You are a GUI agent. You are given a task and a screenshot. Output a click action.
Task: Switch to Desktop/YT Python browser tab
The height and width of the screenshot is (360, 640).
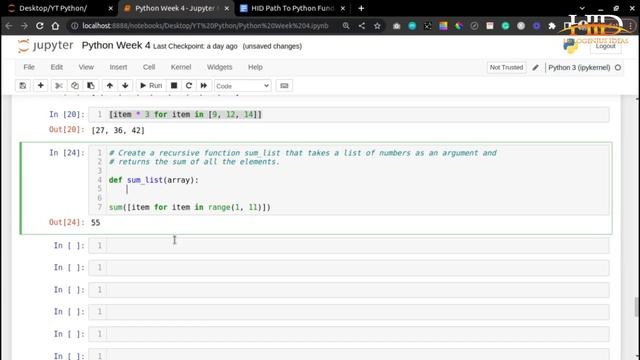point(53,8)
